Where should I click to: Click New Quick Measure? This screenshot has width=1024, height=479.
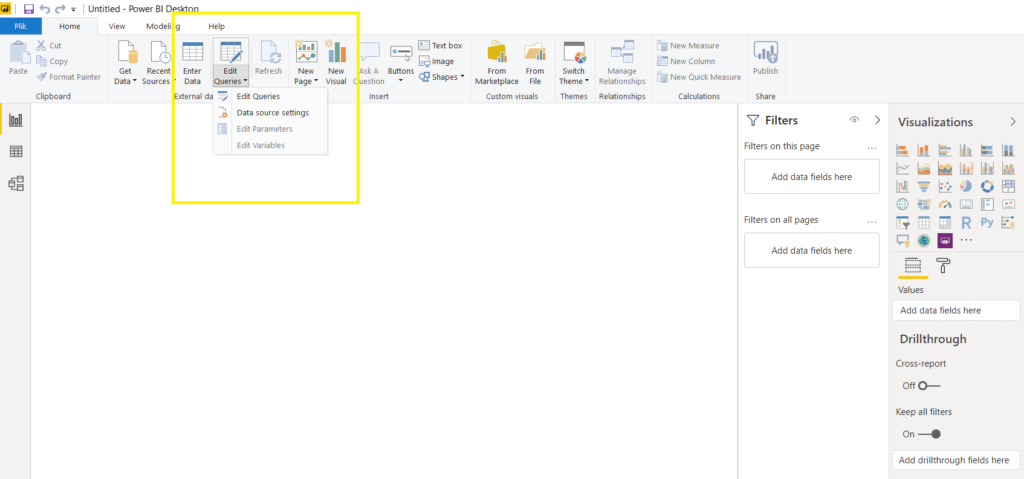coord(699,76)
